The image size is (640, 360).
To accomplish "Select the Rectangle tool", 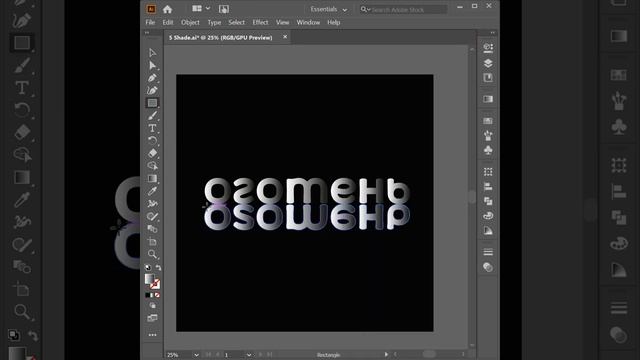I will [x=152, y=103].
